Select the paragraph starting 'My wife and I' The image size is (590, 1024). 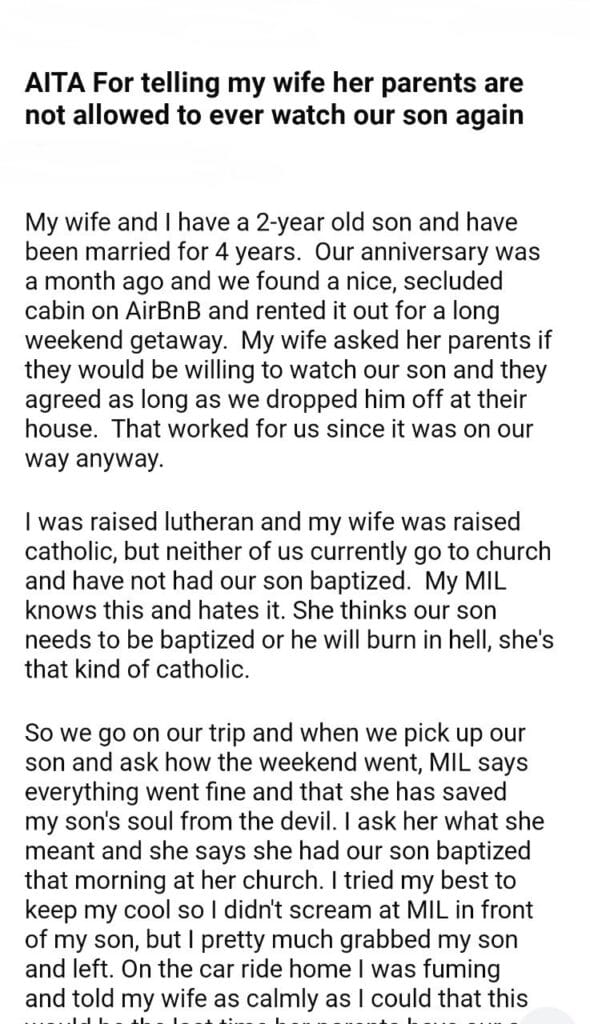pos(288,340)
